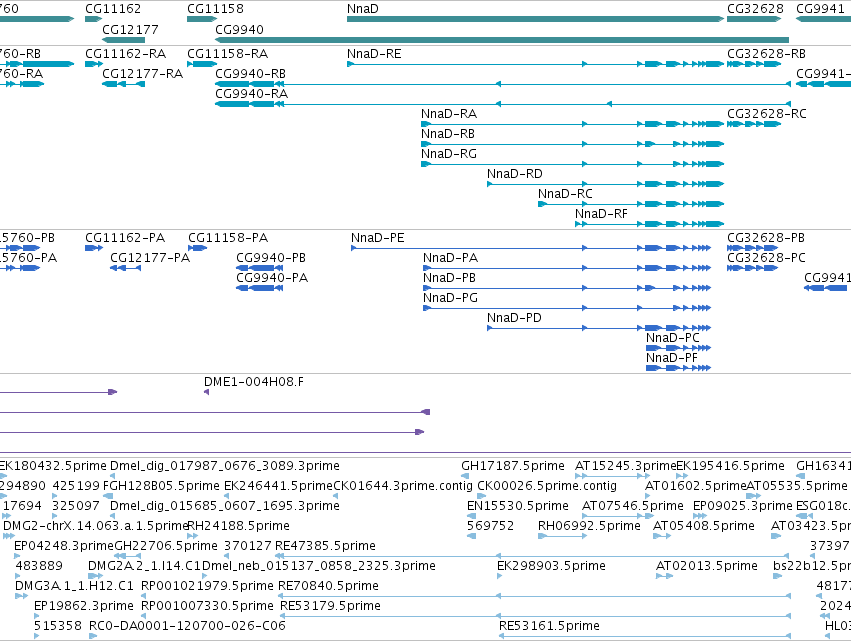Image resolution: width=851 pixels, height=641 pixels.
Task: Click transcript CG12177-RA
Action: tap(142, 74)
